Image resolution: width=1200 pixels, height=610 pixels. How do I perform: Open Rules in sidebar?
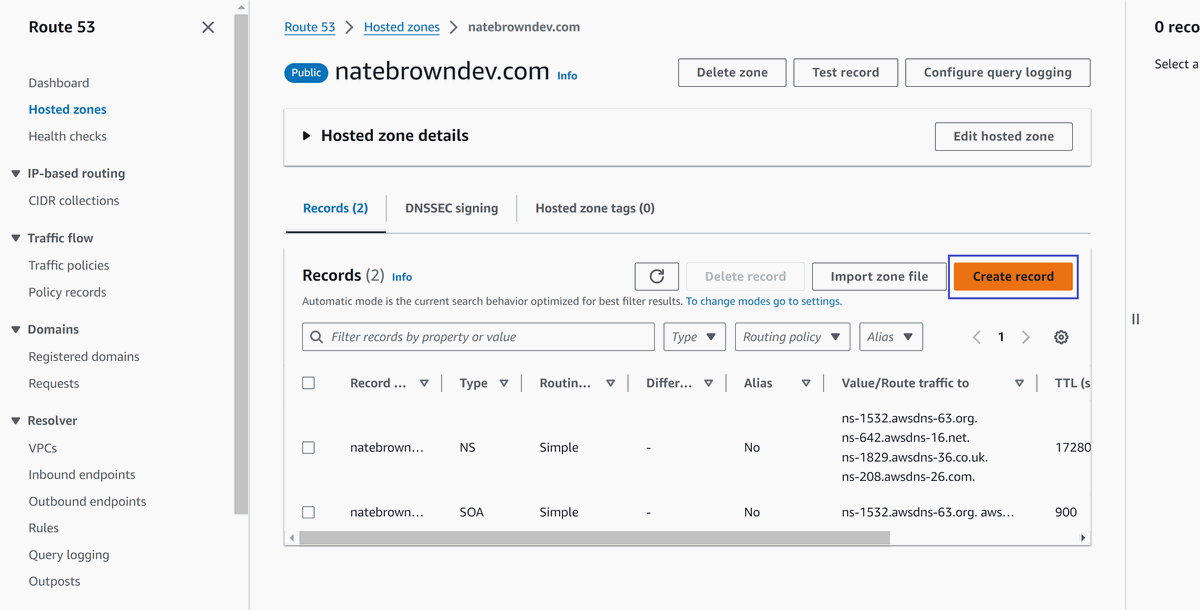tap(44, 528)
